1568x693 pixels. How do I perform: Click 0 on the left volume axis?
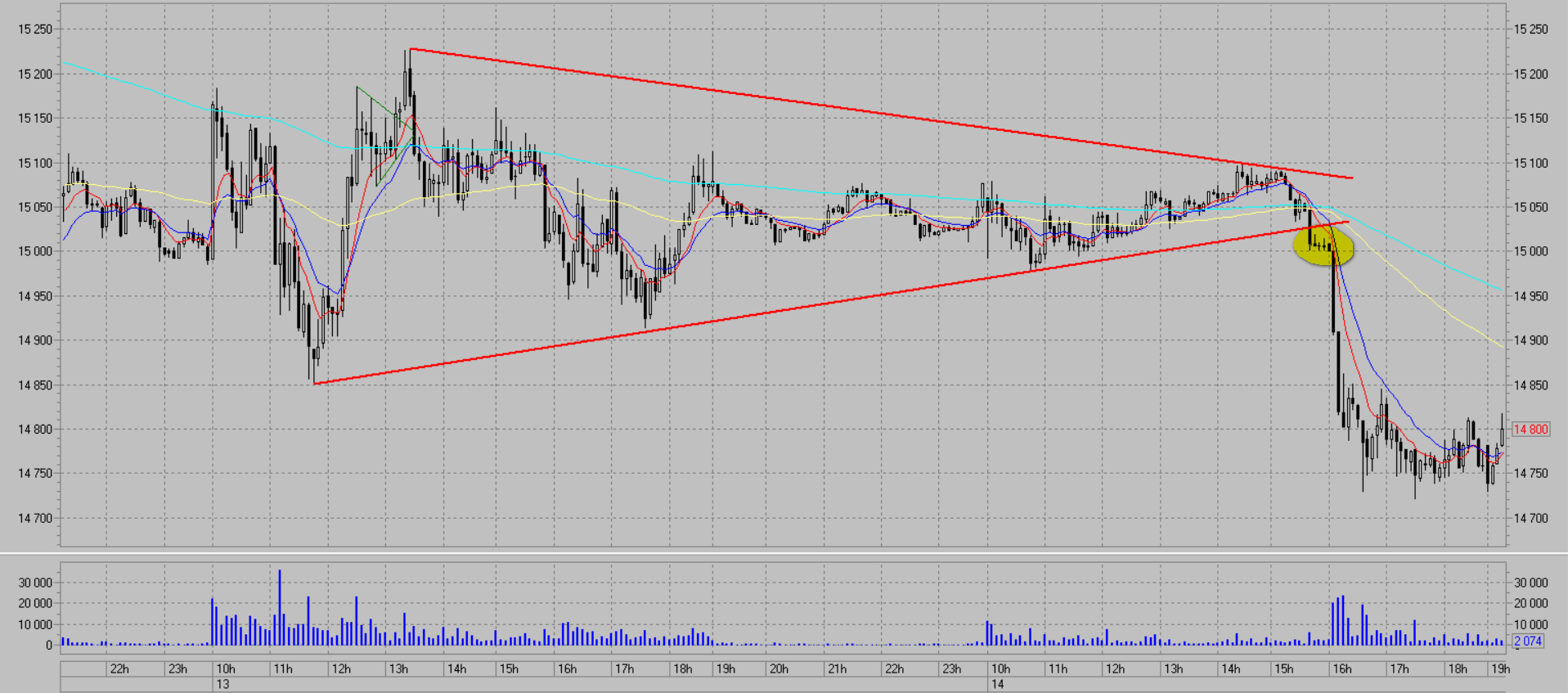[x=49, y=646]
